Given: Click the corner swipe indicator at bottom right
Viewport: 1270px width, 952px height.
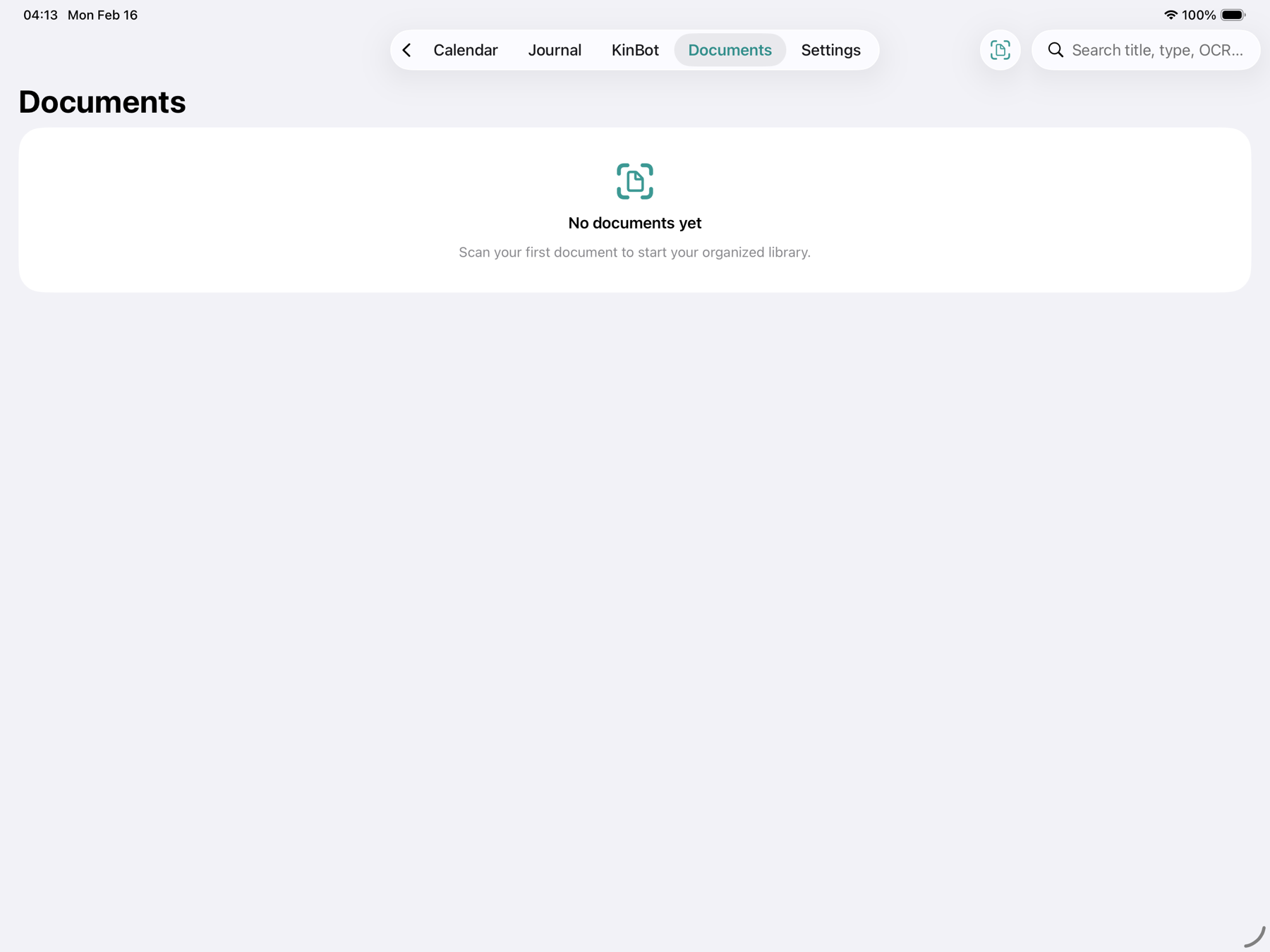Looking at the screenshot, I should point(1254,936).
